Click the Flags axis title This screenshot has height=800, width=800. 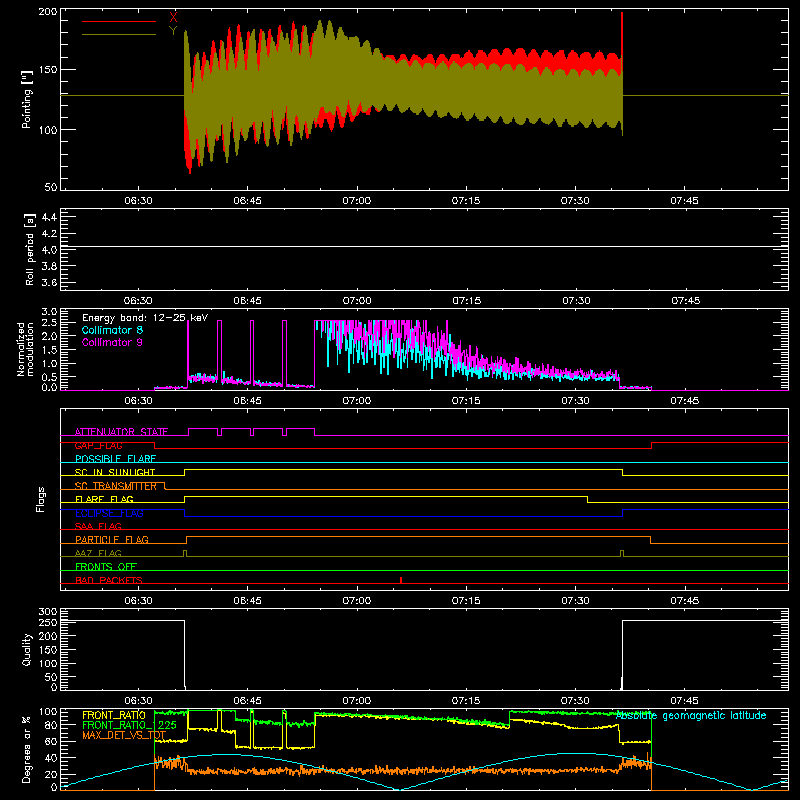(41, 499)
